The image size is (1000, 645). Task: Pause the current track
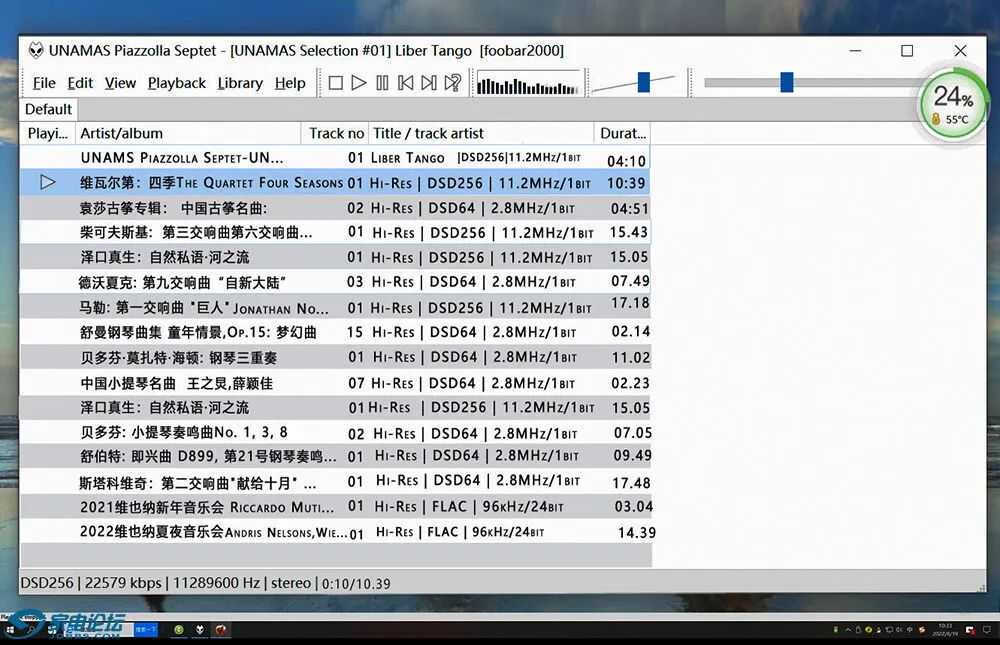382,83
